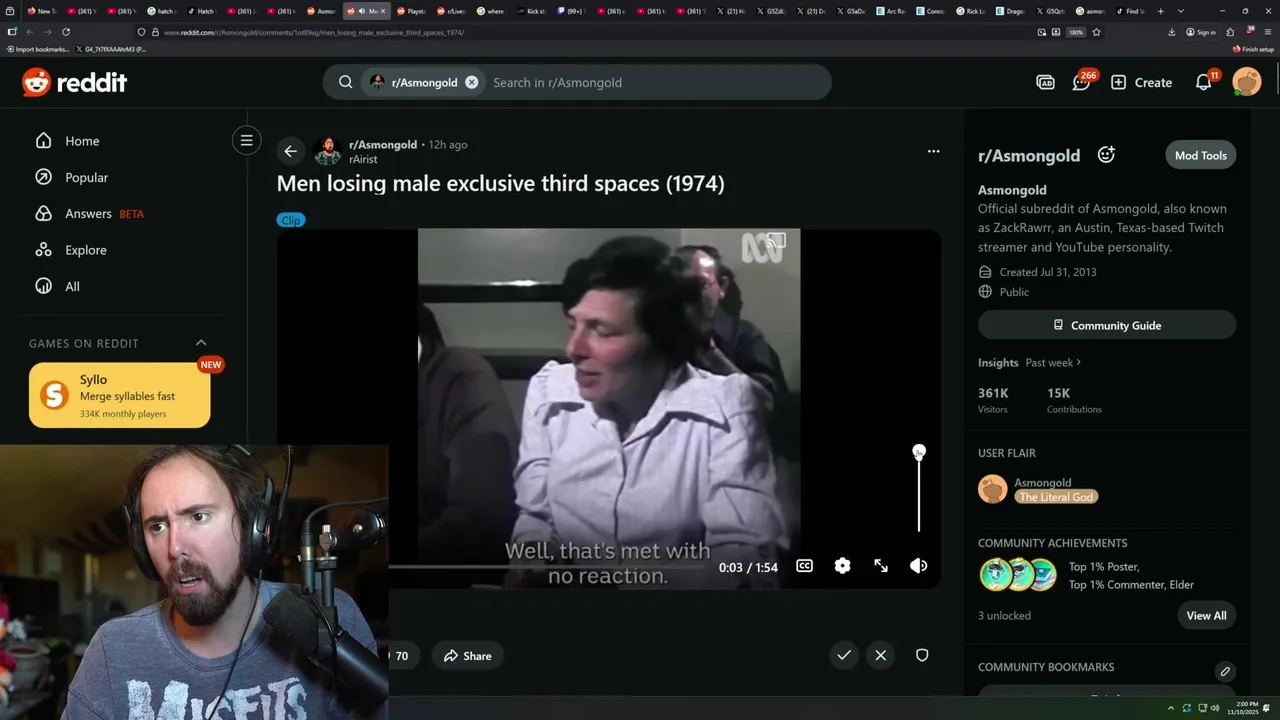Open the user profile avatar menu
This screenshot has height=720, width=1280.
(1247, 82)
